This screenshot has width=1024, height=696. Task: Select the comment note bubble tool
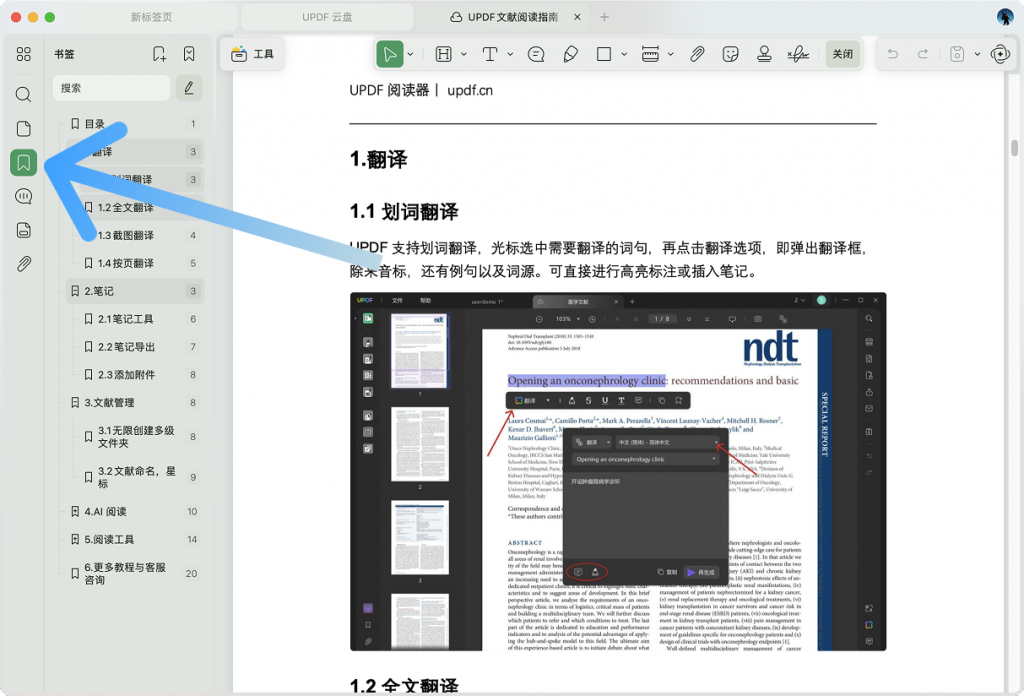click(536, 54)
